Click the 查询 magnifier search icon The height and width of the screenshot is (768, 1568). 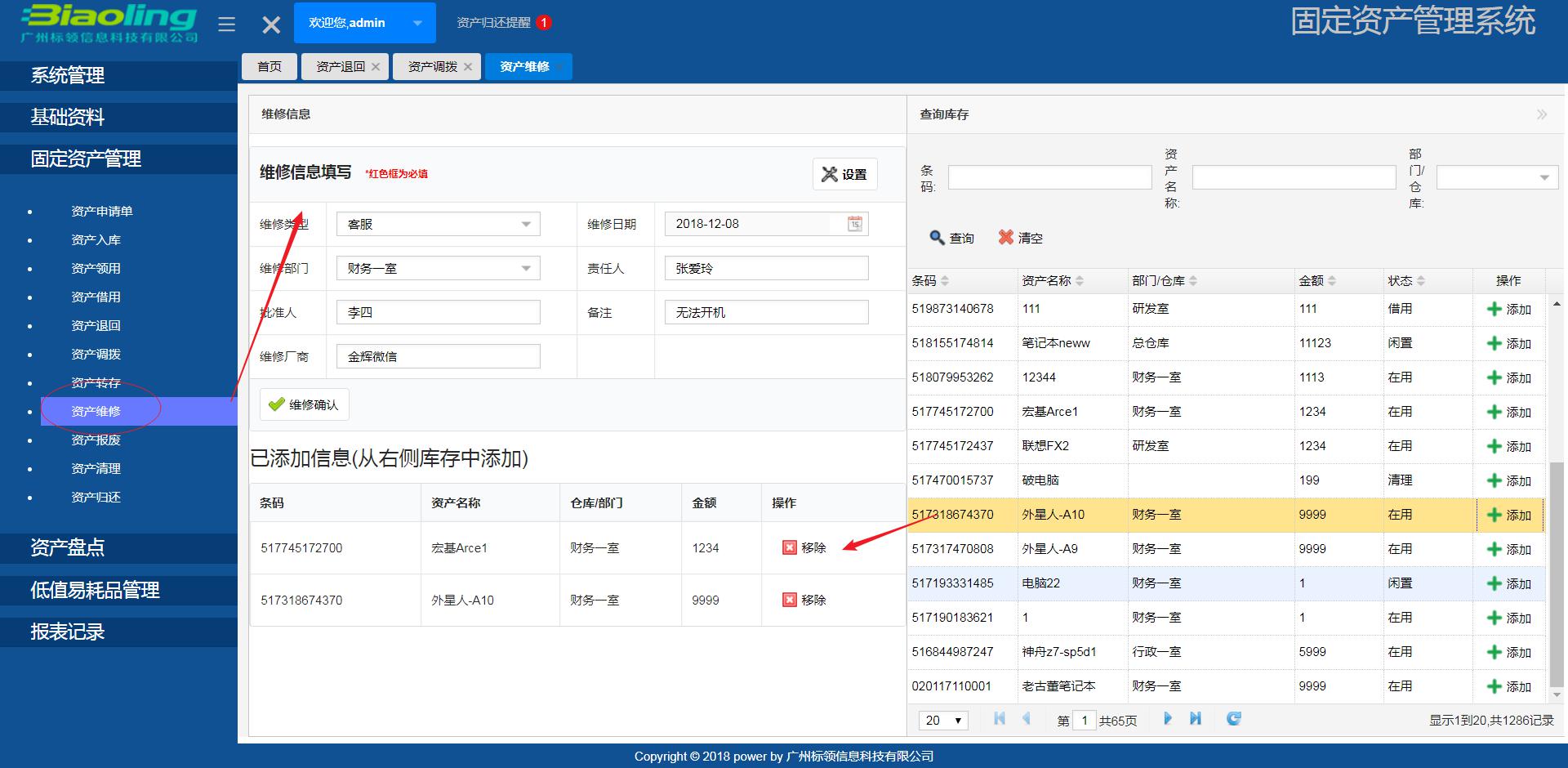click(x=938, y=237)
